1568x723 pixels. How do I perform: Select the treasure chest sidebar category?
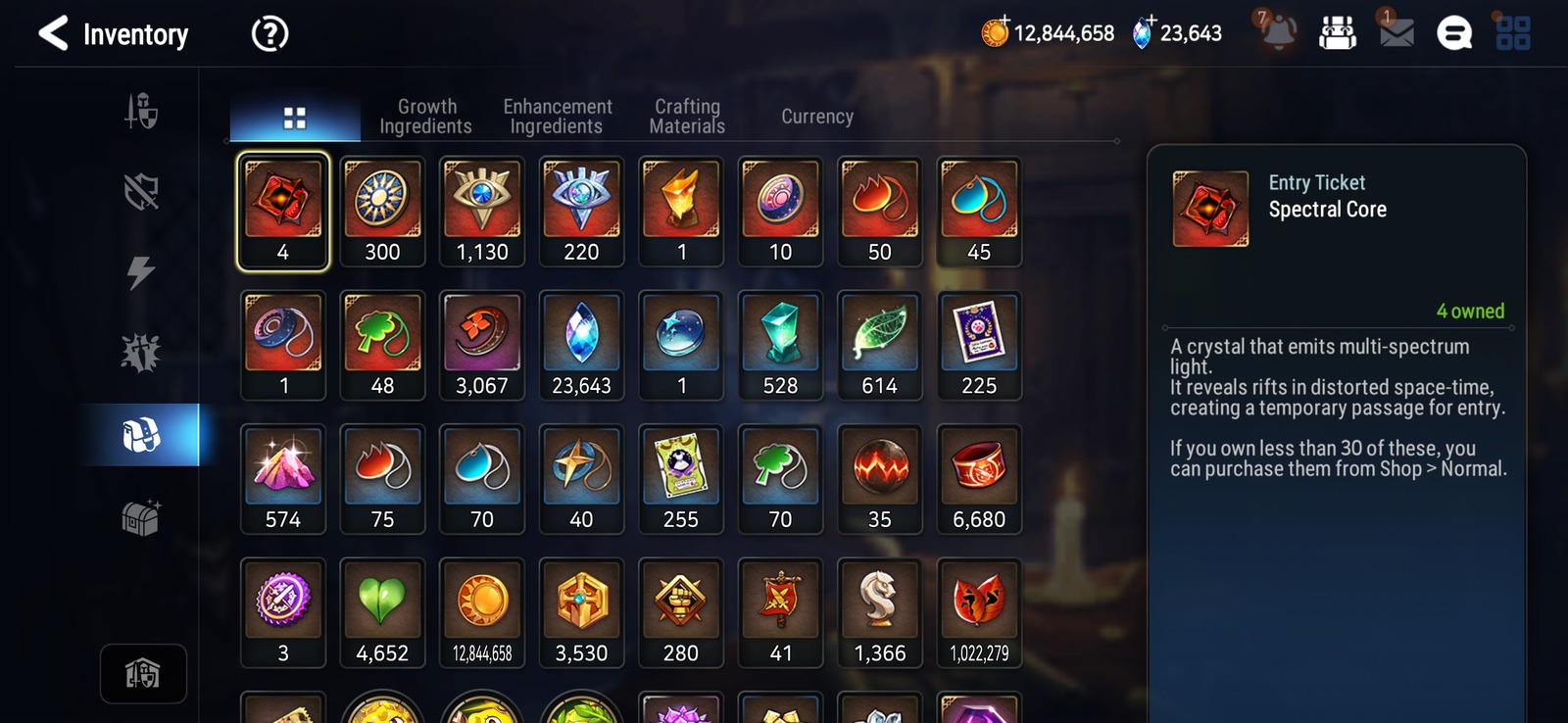click(x=141, y=517)
